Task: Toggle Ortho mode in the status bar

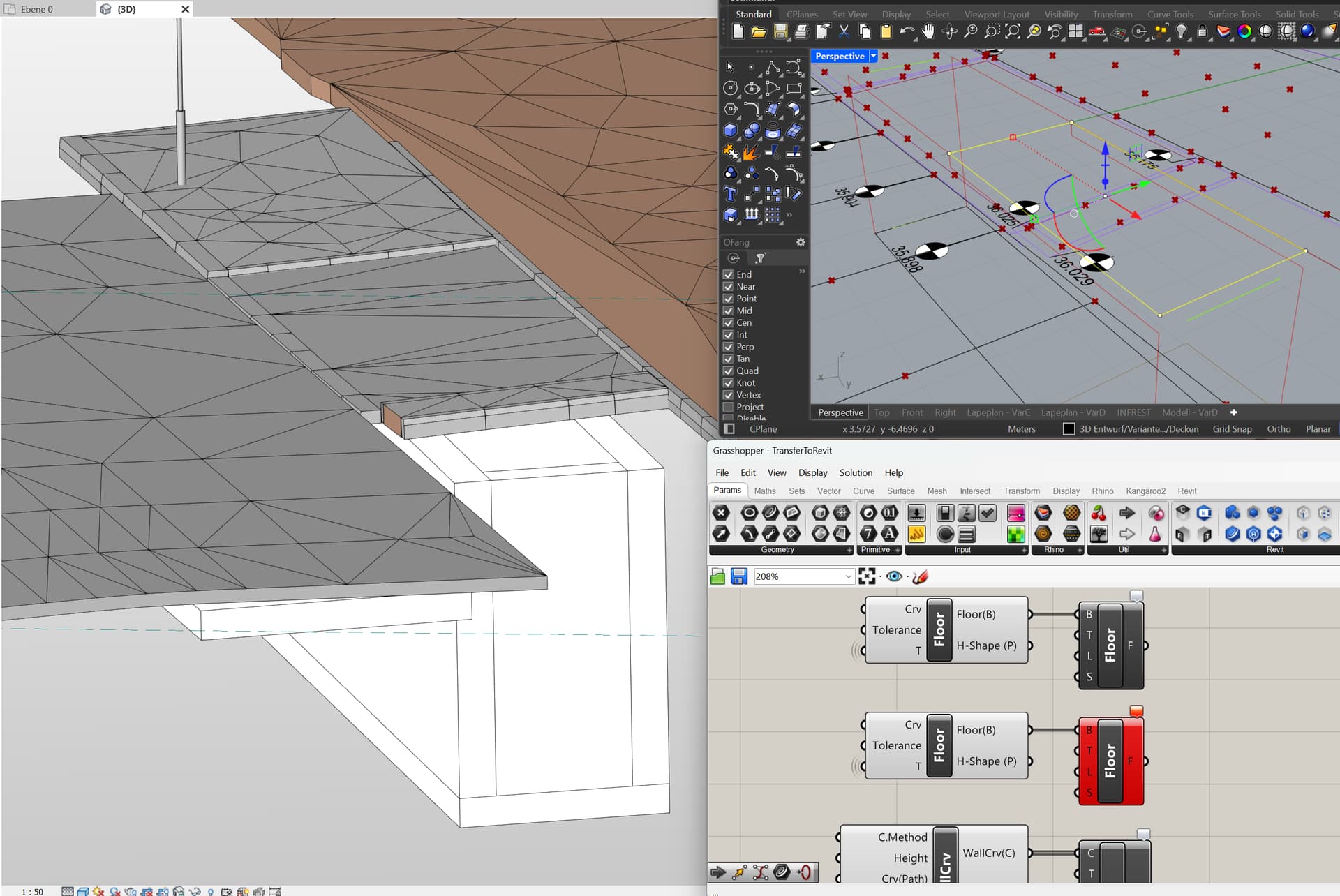Action: [x=1279, y=429]
